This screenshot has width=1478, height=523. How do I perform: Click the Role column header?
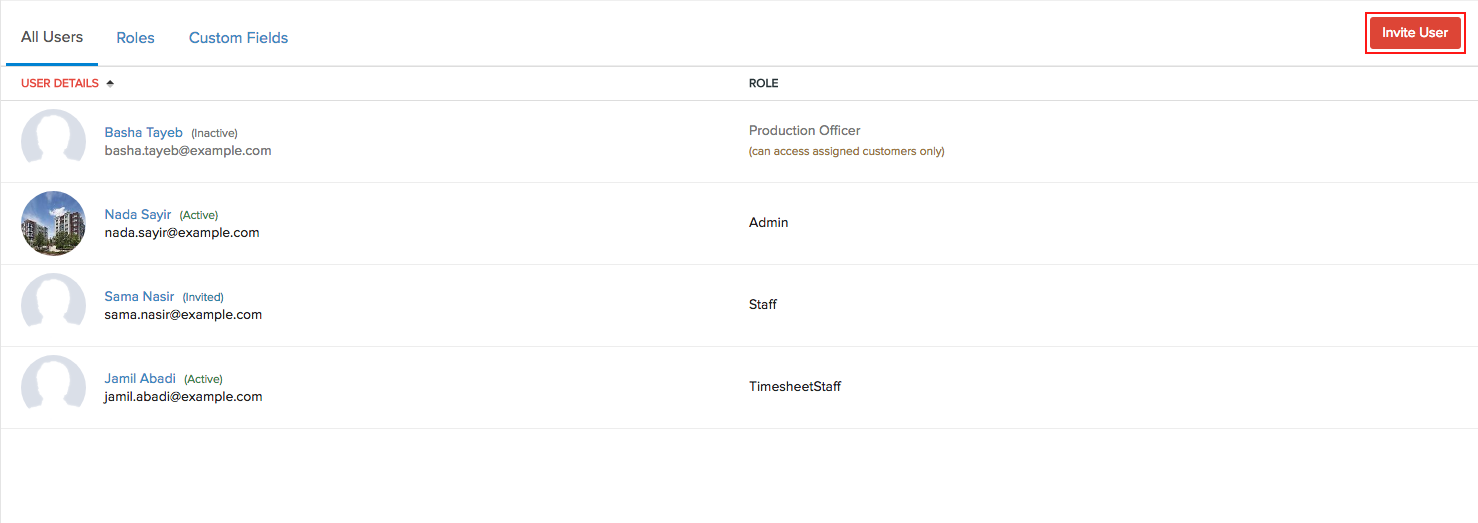pyautogui.click(x=763, y=83)
